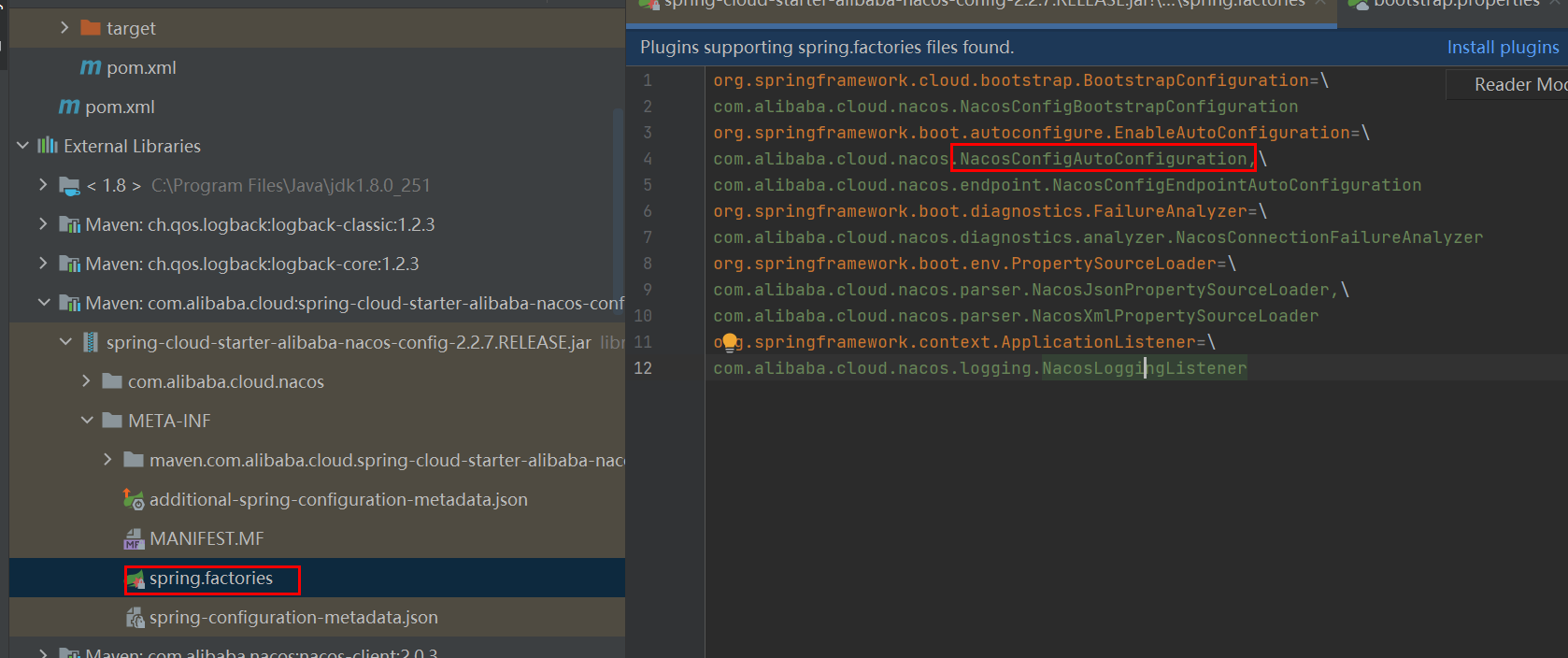1568x658 pixels.
Task: Click the logback-core Maven library icon
Action: pyautogui.click(x=69, y=264)
